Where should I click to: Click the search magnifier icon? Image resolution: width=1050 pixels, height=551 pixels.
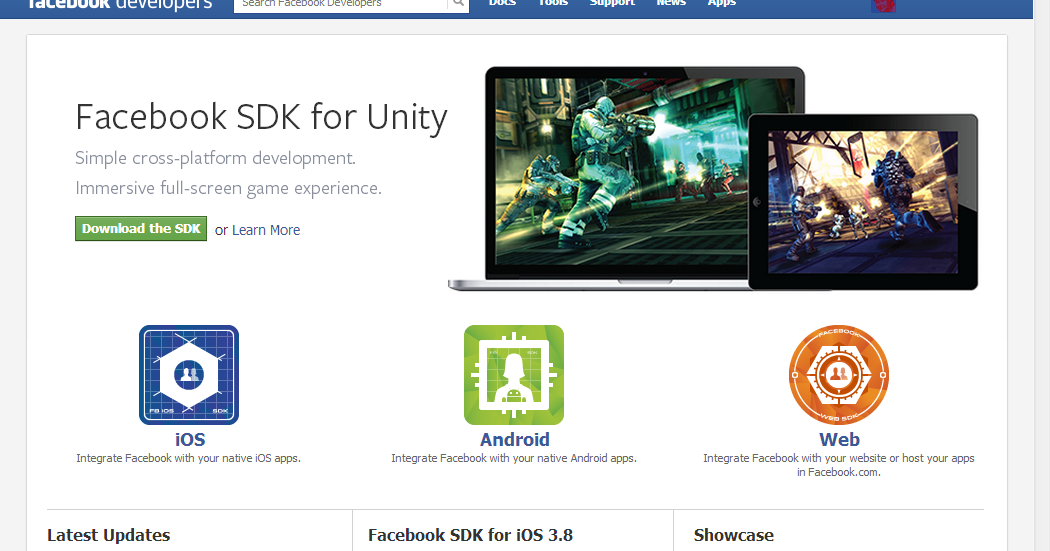[x=458, y=3]
